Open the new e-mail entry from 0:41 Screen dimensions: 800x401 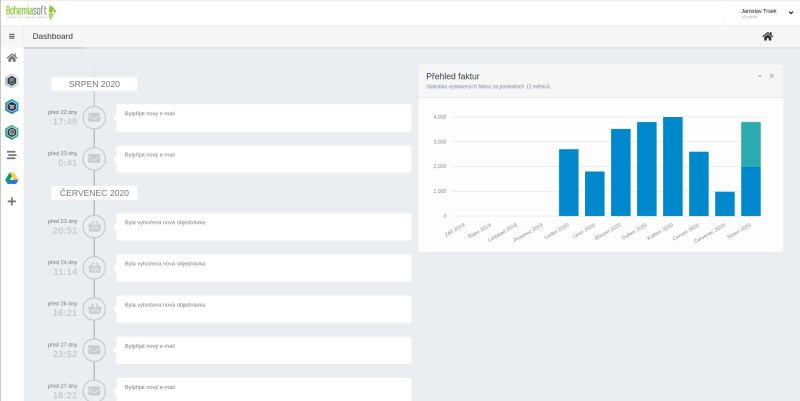[263, 158]
